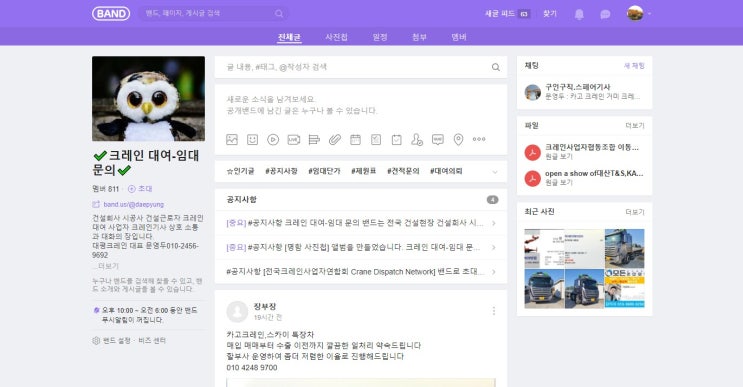Attach a file with the paperclip icon
Screen dimensions: 743x387
335,139
